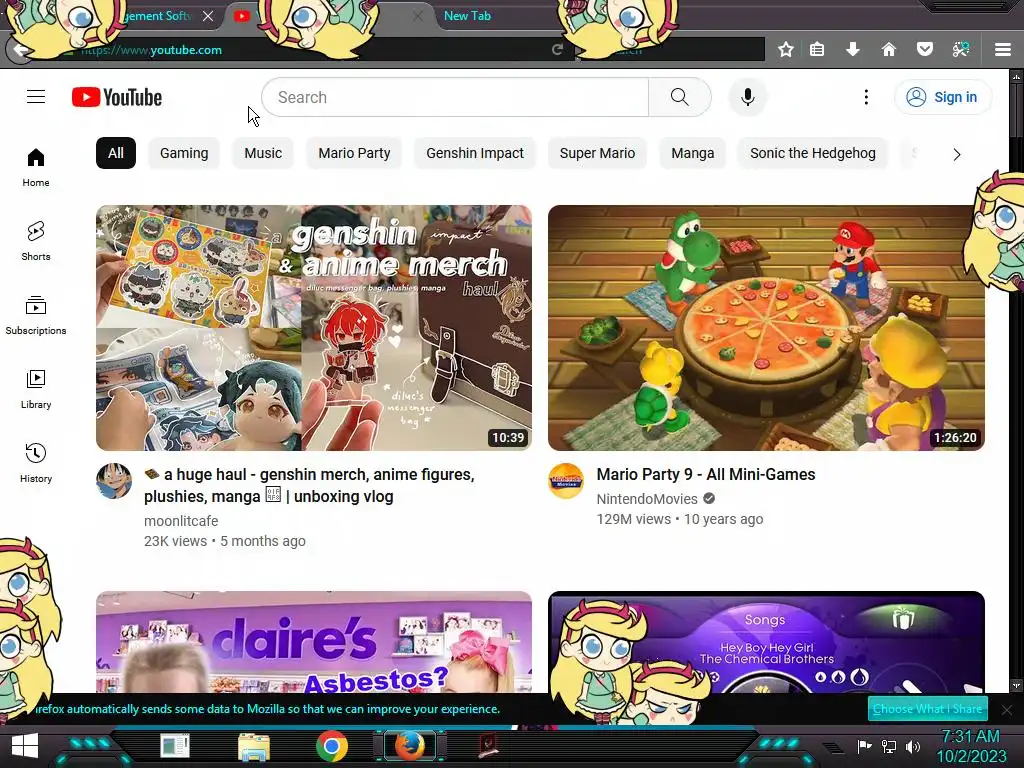Switch to the New Tab browser tab
1024x768 pixels.
pos(467,16)
